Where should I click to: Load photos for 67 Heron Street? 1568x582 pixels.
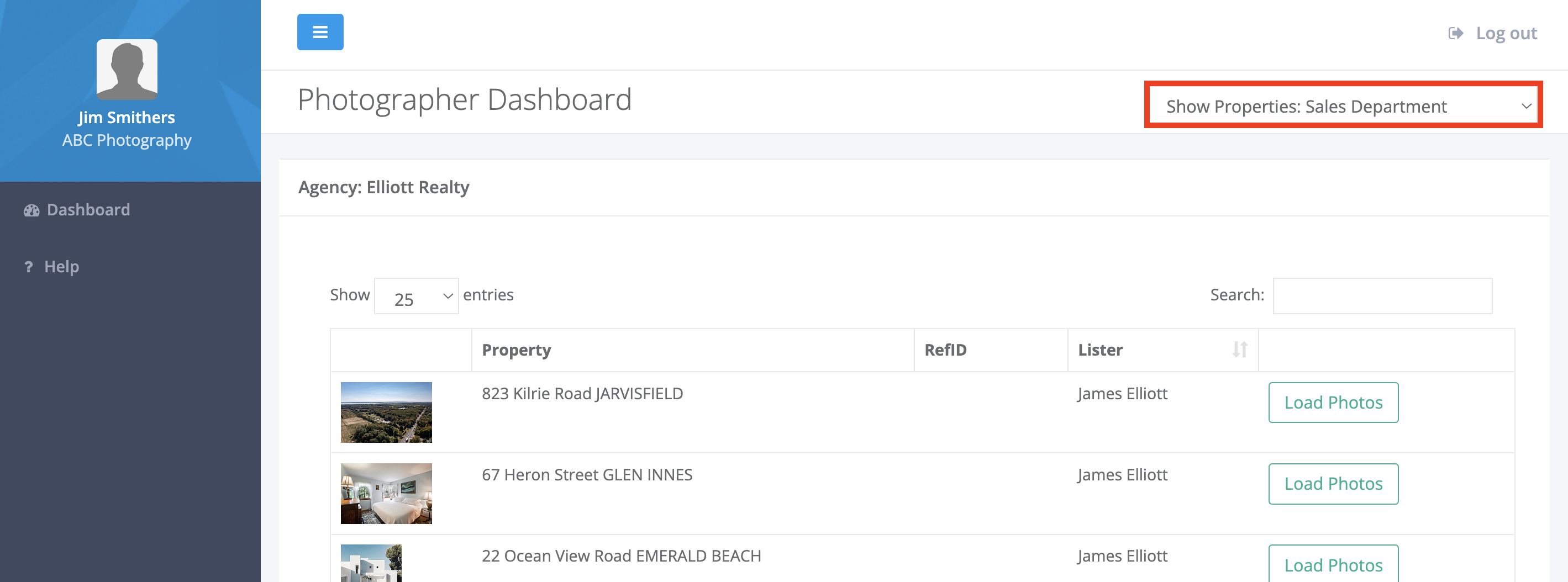[x=1333, y=484]
